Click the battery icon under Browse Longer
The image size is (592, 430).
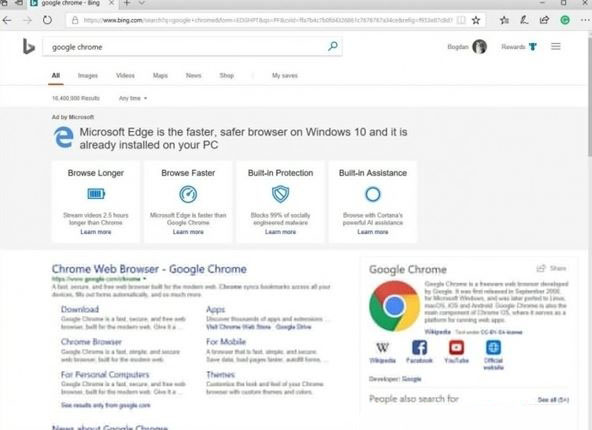coord(96,194)
